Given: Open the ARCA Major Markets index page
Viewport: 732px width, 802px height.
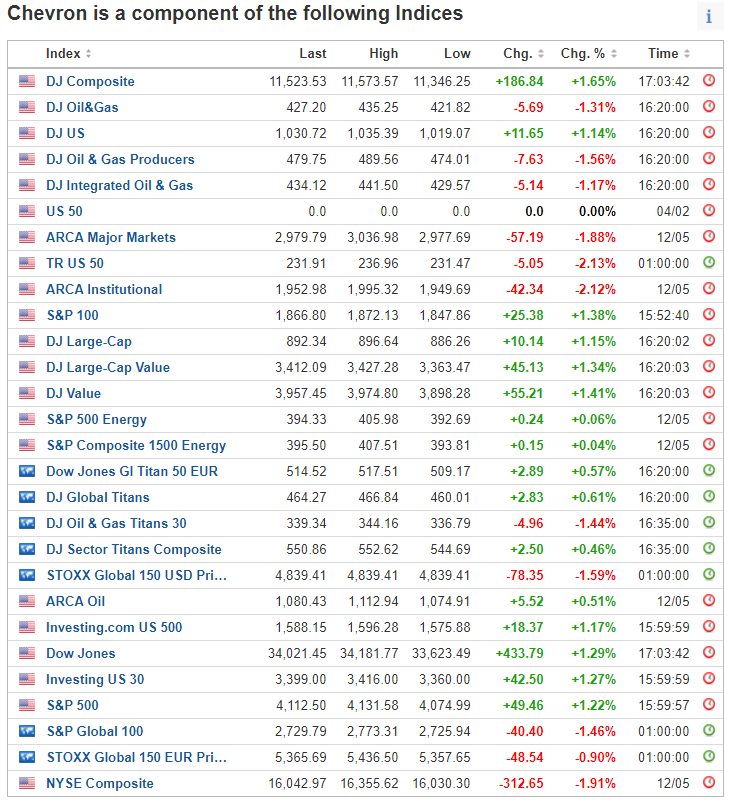Looking at the screenshot, I should tap(110, 237).
